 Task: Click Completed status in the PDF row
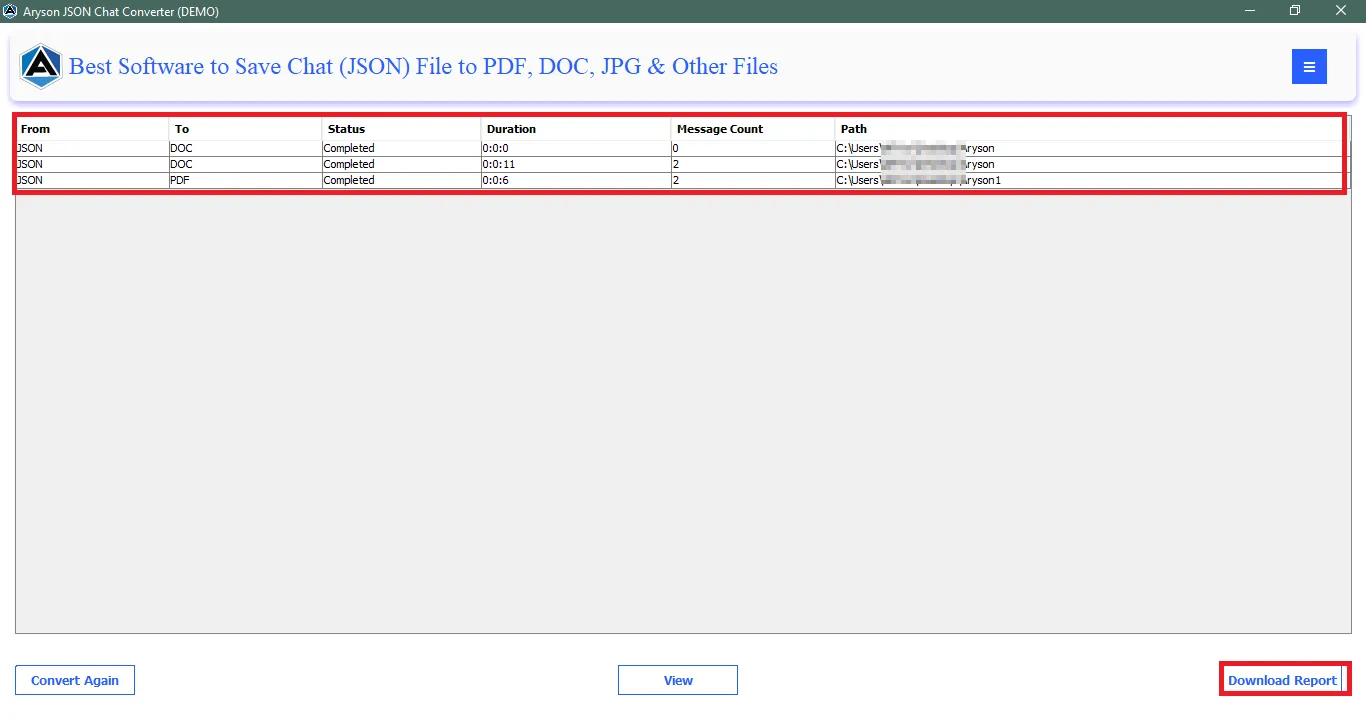[401, 180]
